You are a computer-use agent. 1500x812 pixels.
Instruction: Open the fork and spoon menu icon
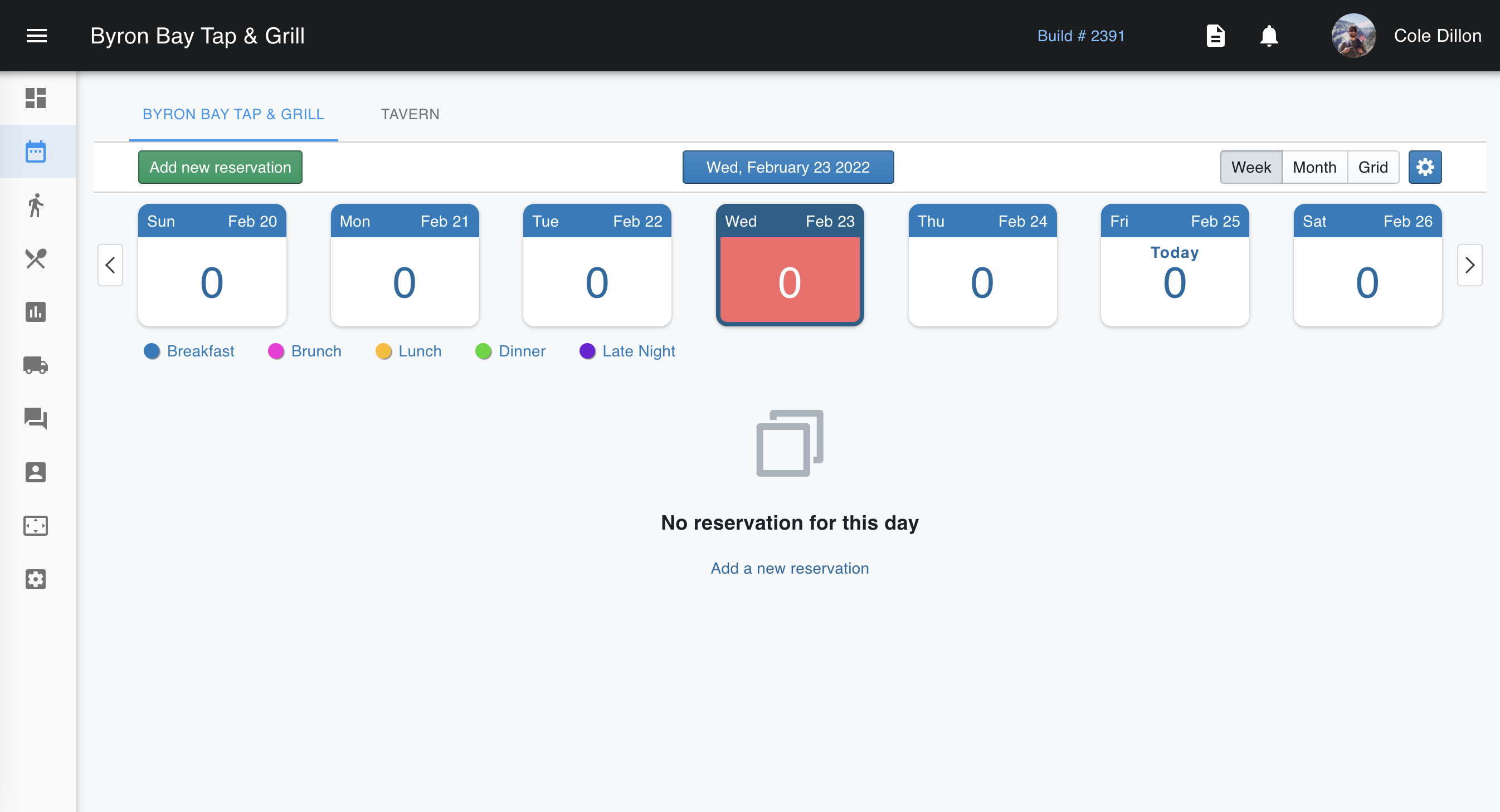click(x=36, y=258)
